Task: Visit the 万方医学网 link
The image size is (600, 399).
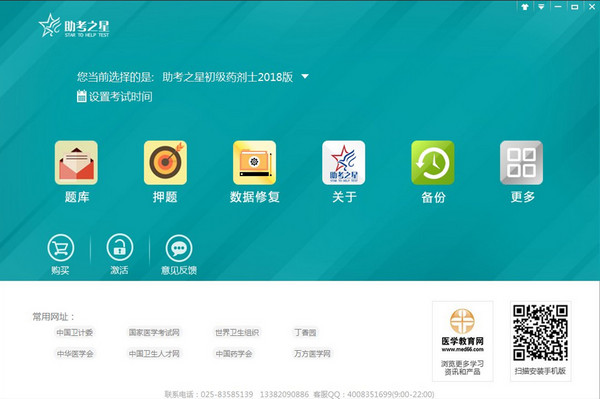Action: click(312, 353)
